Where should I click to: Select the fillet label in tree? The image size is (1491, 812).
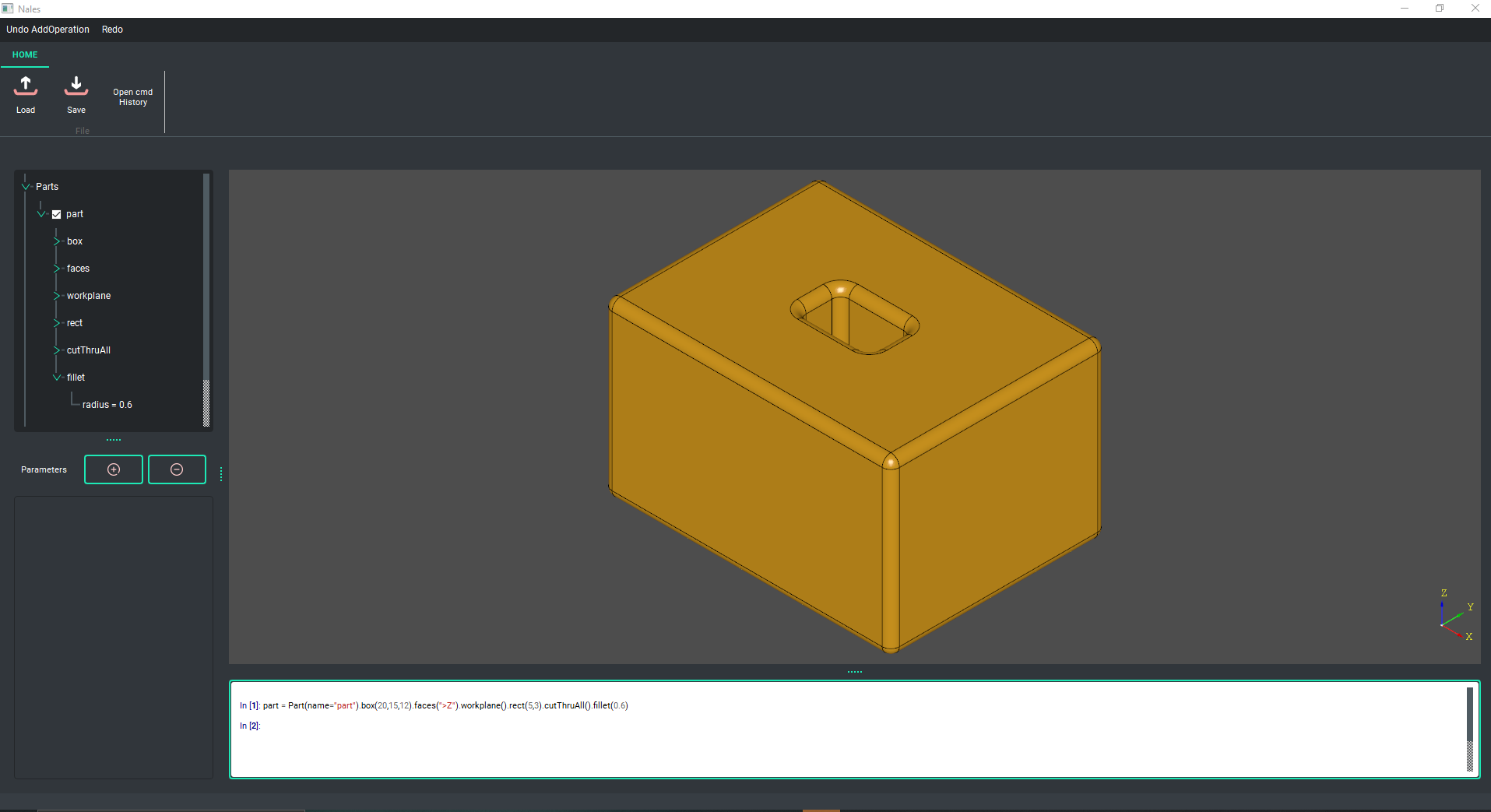[76, 378]
